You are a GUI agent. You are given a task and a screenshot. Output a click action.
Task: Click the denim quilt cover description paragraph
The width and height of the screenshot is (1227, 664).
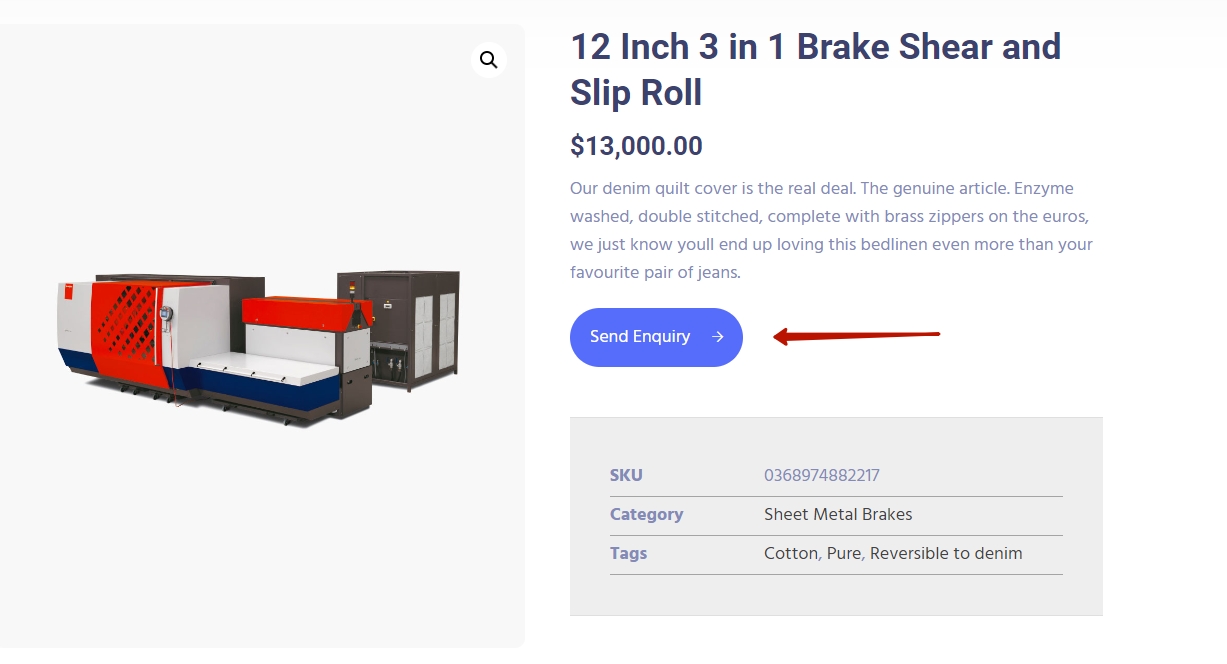[831, 230]
